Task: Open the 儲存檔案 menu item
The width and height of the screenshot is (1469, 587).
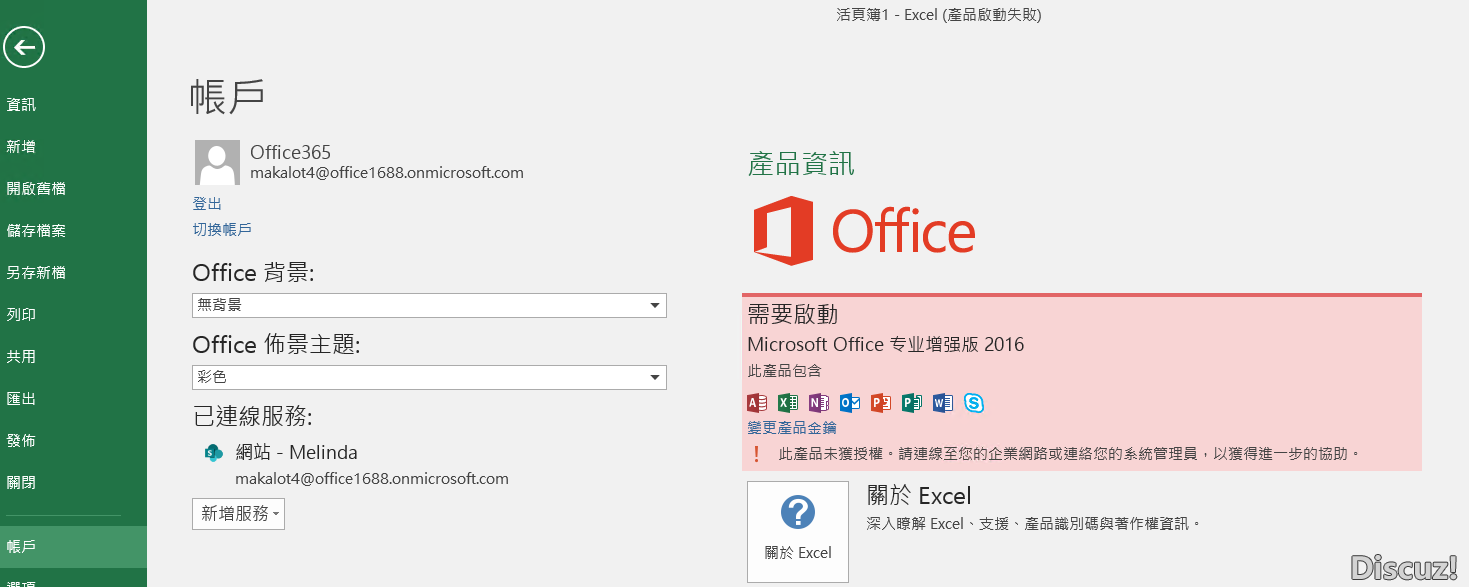Action: (73, 230)
